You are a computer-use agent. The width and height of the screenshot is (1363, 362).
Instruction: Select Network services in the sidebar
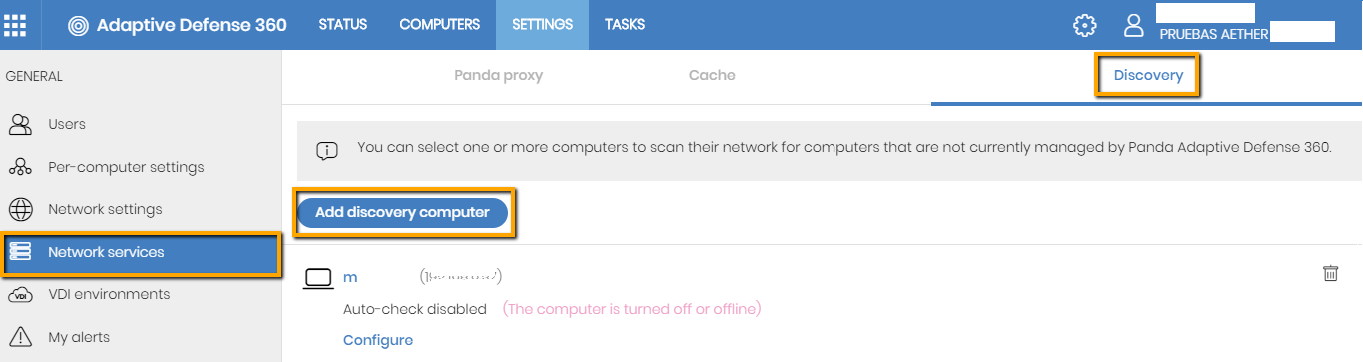coord(140,253)
